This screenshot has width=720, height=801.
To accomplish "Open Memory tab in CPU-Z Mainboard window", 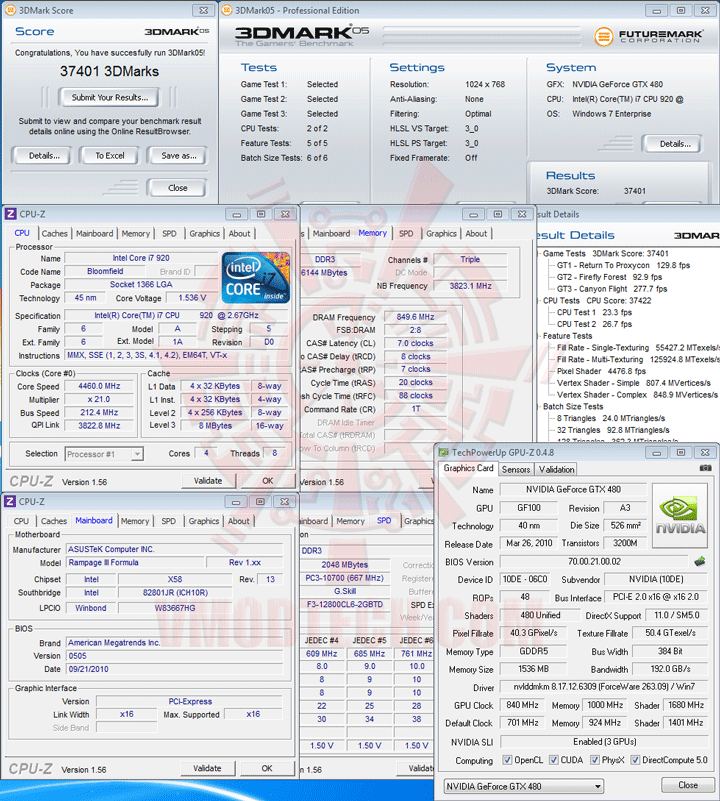I will [135, 521].
